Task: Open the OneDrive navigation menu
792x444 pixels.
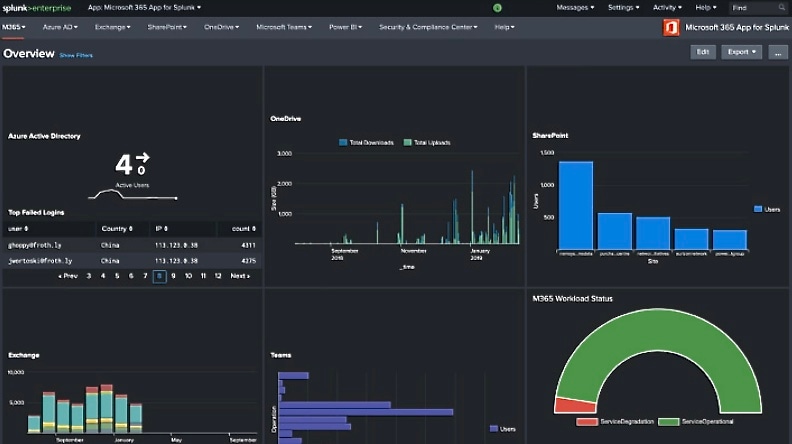Action: pos(221,27)
